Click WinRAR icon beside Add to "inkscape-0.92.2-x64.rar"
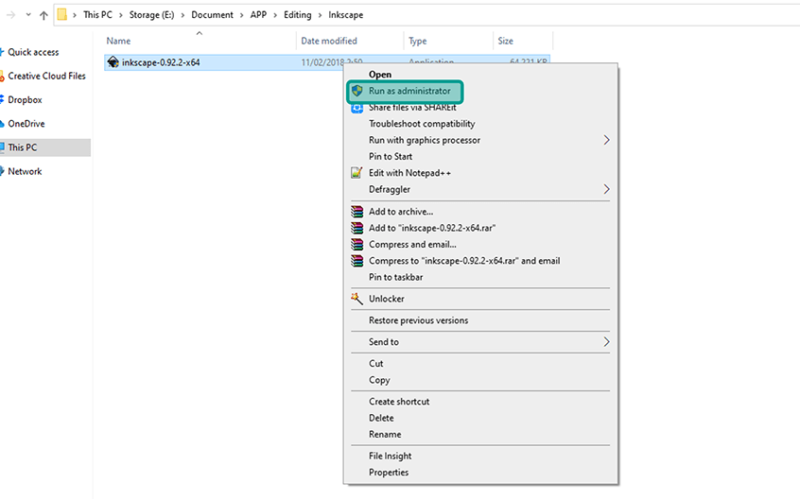The image size is (800, 500). tap(357, 228)
